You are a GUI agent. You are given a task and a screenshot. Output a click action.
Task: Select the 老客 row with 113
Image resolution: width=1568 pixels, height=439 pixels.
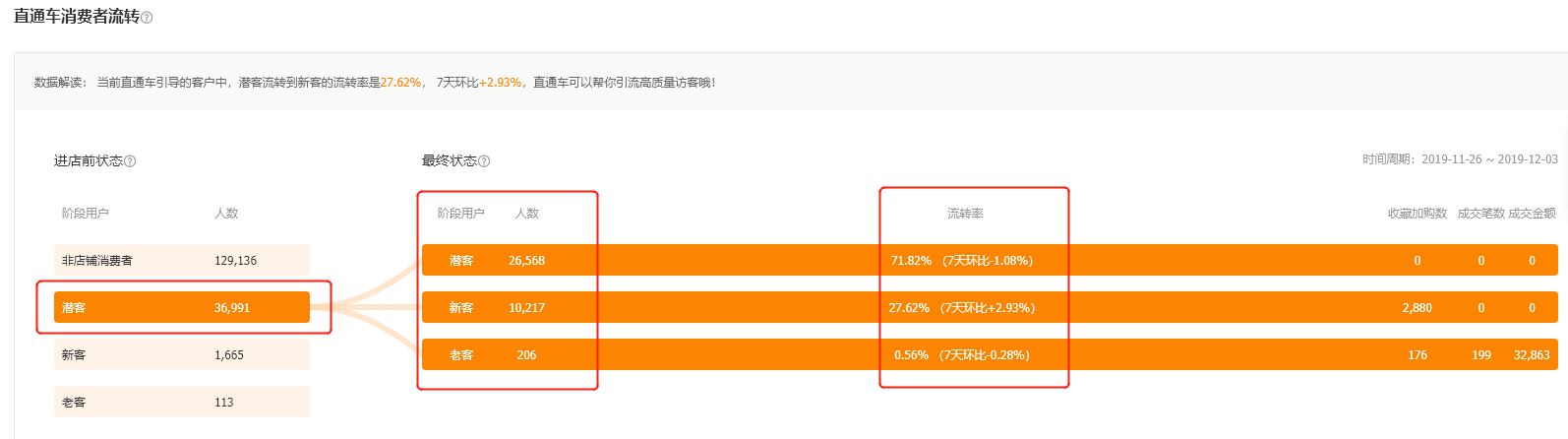182,402
